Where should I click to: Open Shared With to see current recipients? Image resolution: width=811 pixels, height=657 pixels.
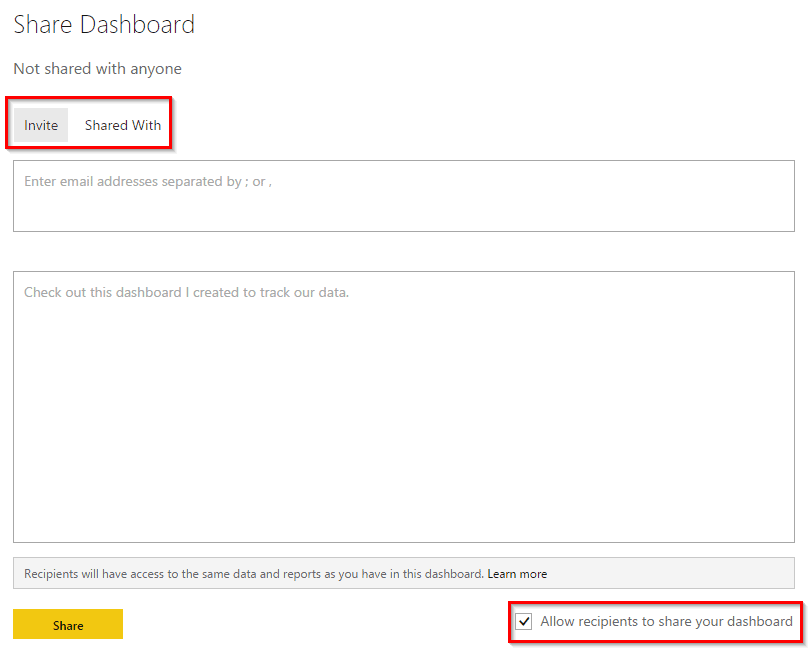click(x=122, y=125)
